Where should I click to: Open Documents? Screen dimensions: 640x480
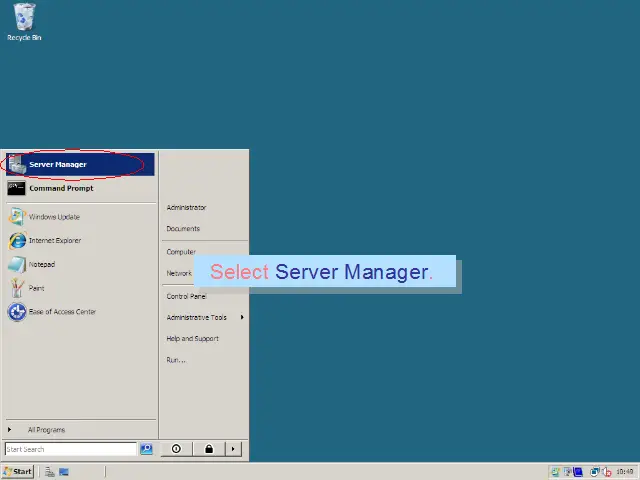click(x=183, y=229)
